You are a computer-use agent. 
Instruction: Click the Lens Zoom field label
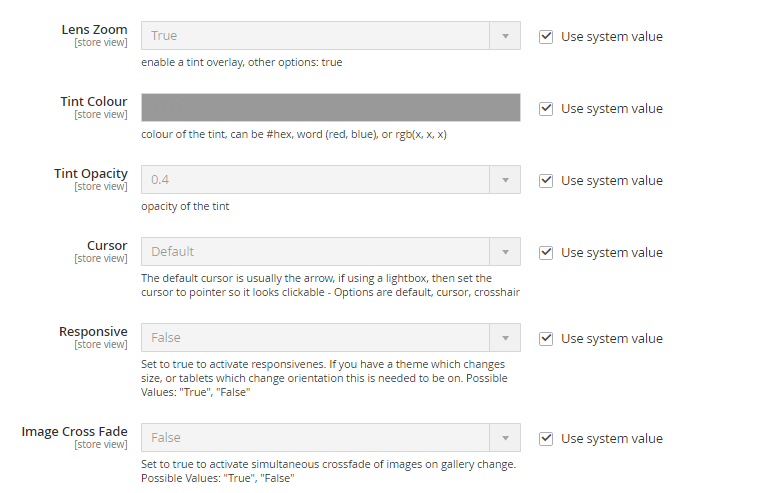pyautogui.click(x=95, y=30)
